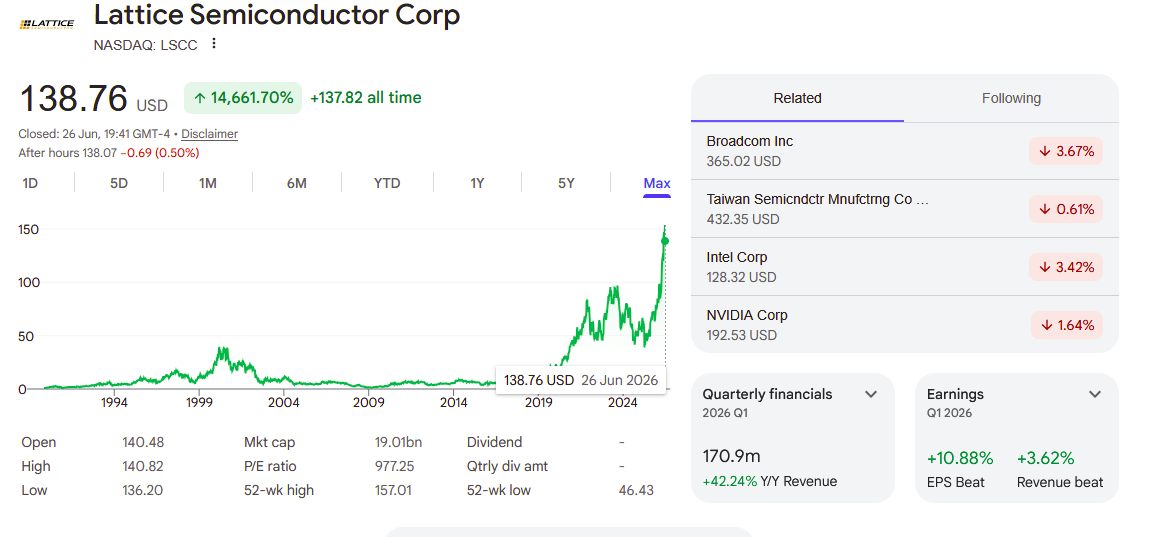
Task: Click the green price marker dot on chart
Action: tap(665, 241)
